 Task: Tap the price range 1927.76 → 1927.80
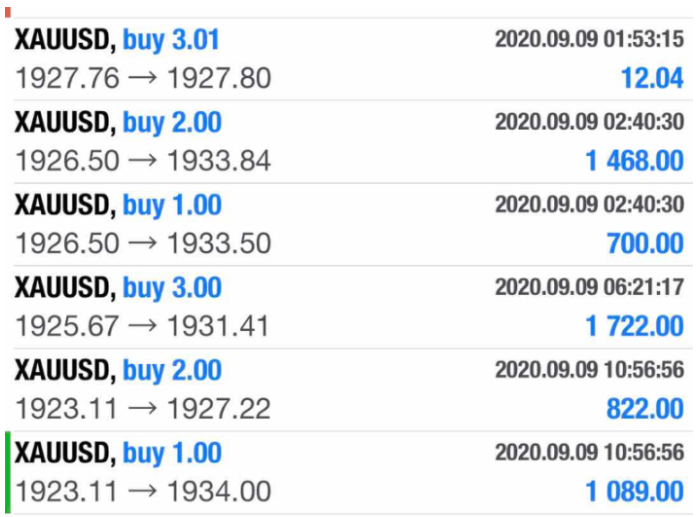click(144, 77)
